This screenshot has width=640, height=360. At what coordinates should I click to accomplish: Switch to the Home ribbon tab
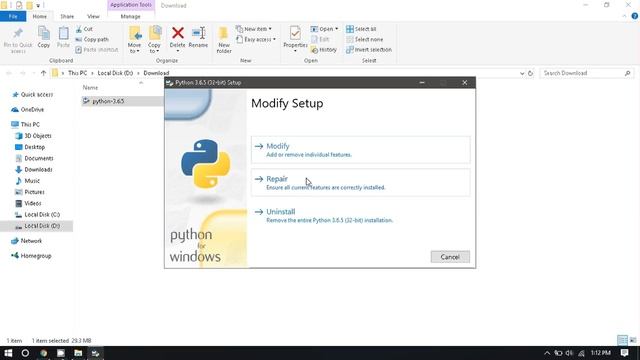[x=40, y=16]
